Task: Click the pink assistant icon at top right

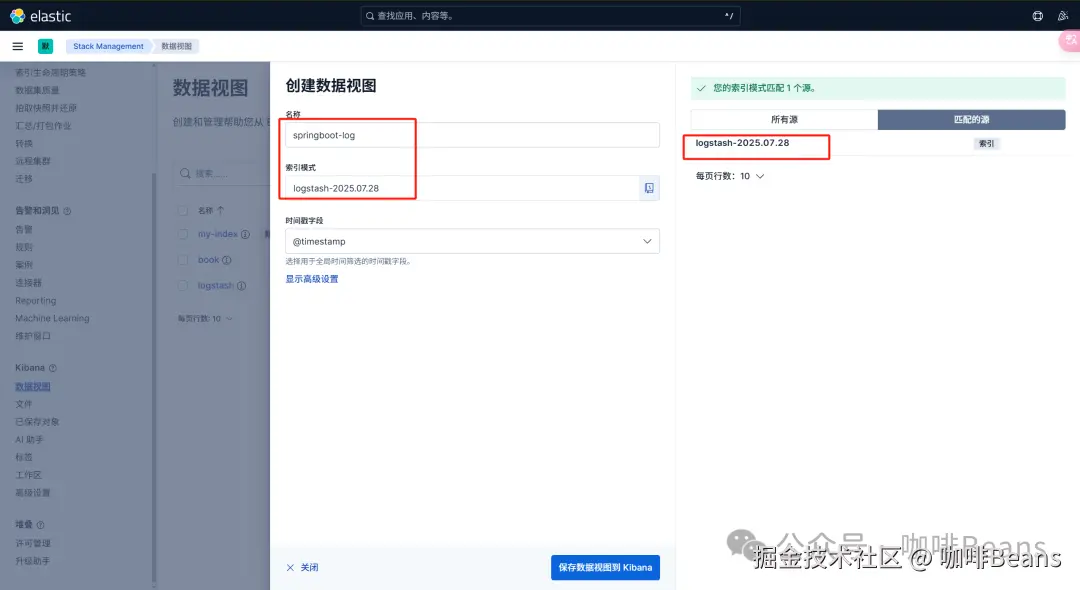Action: point(1070,41)
